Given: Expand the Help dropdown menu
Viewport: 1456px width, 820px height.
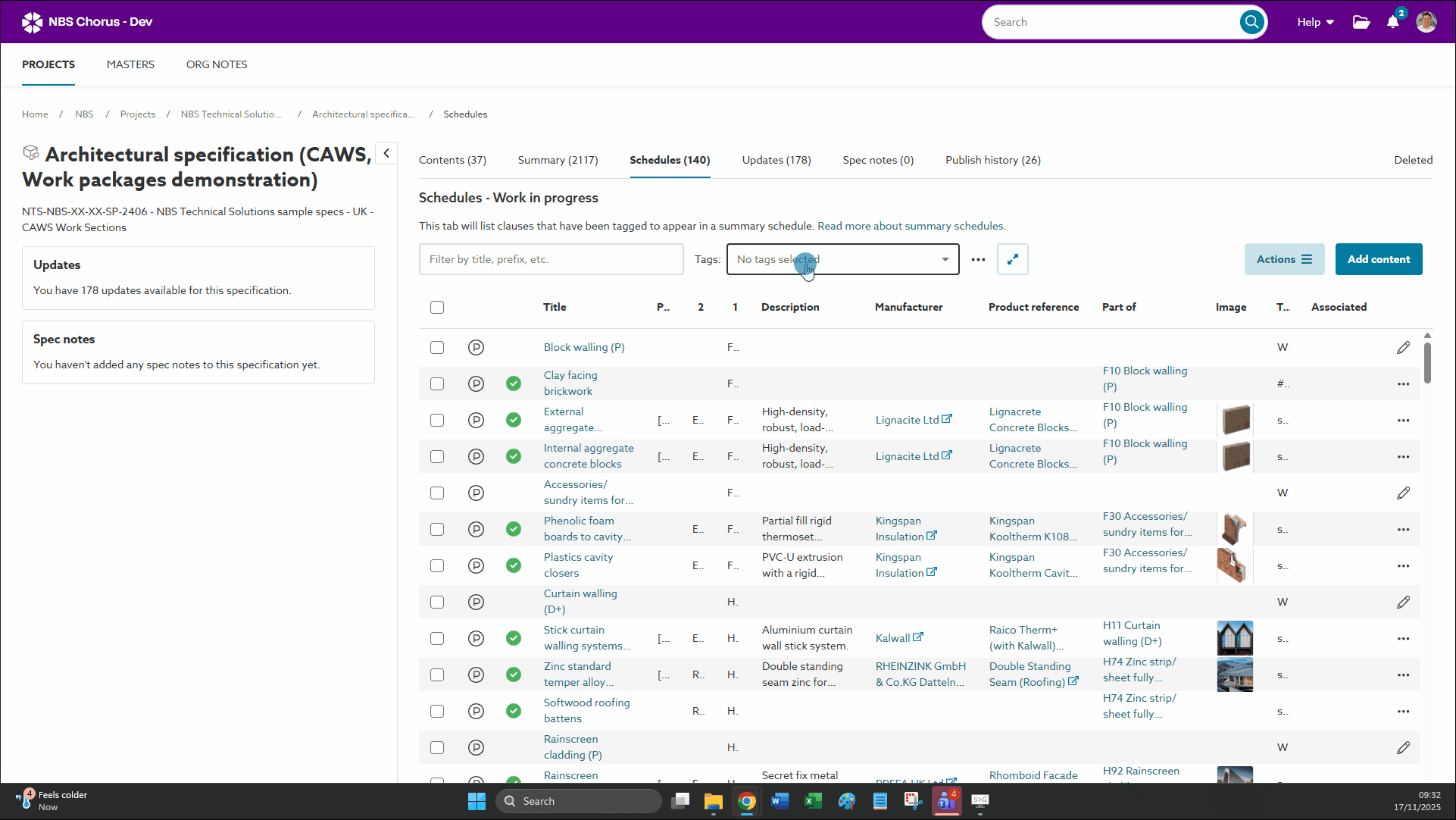Looking at the screenshot, I should click(1315, 22).
